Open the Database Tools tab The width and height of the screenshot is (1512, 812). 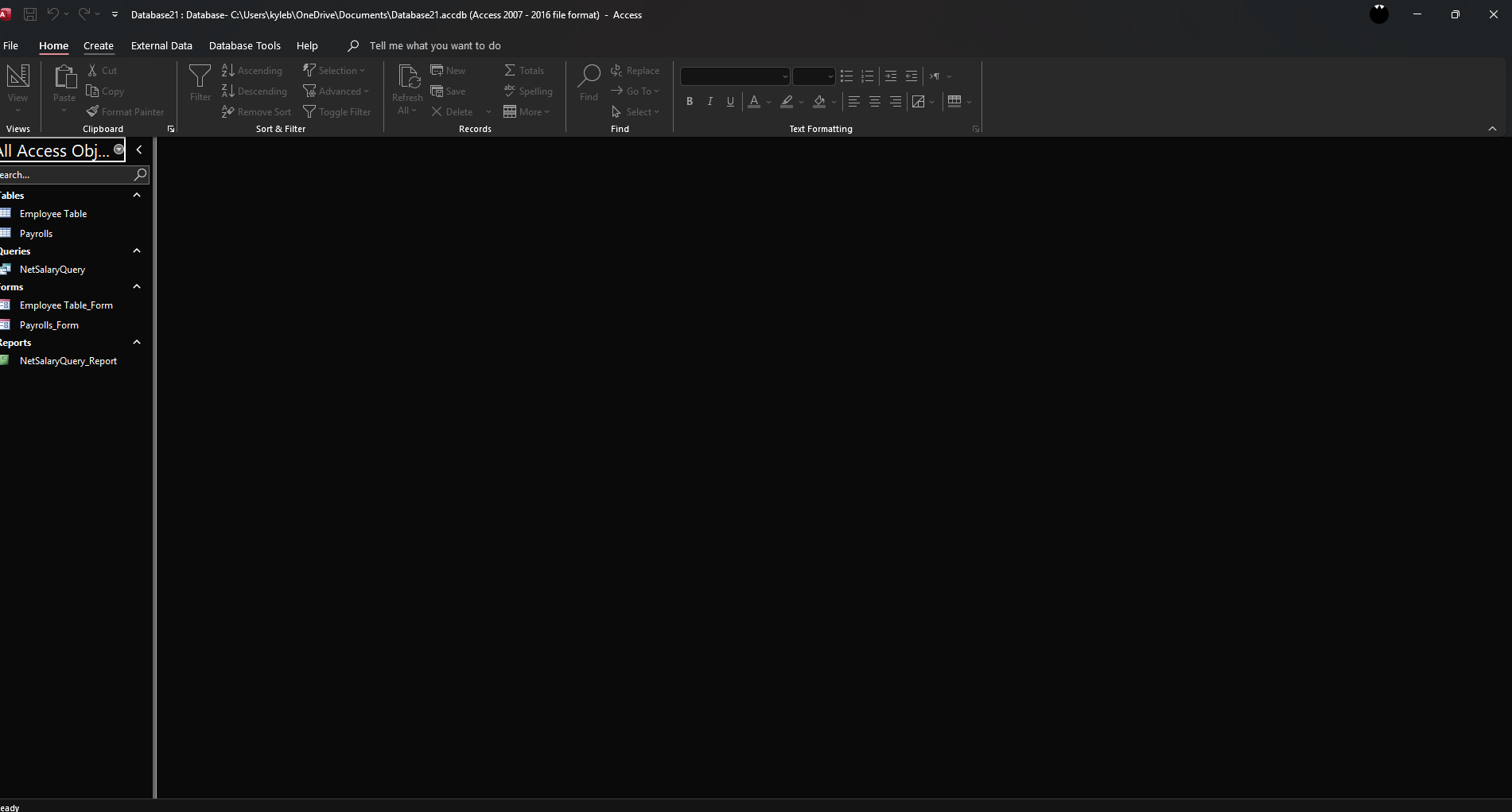[245, 46]
